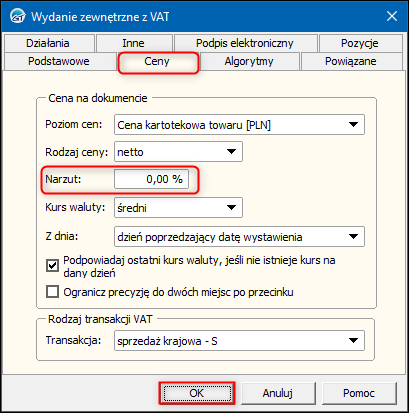Click the Anuluj button
Screen dimensions: 409x413
tap(278, 393)
